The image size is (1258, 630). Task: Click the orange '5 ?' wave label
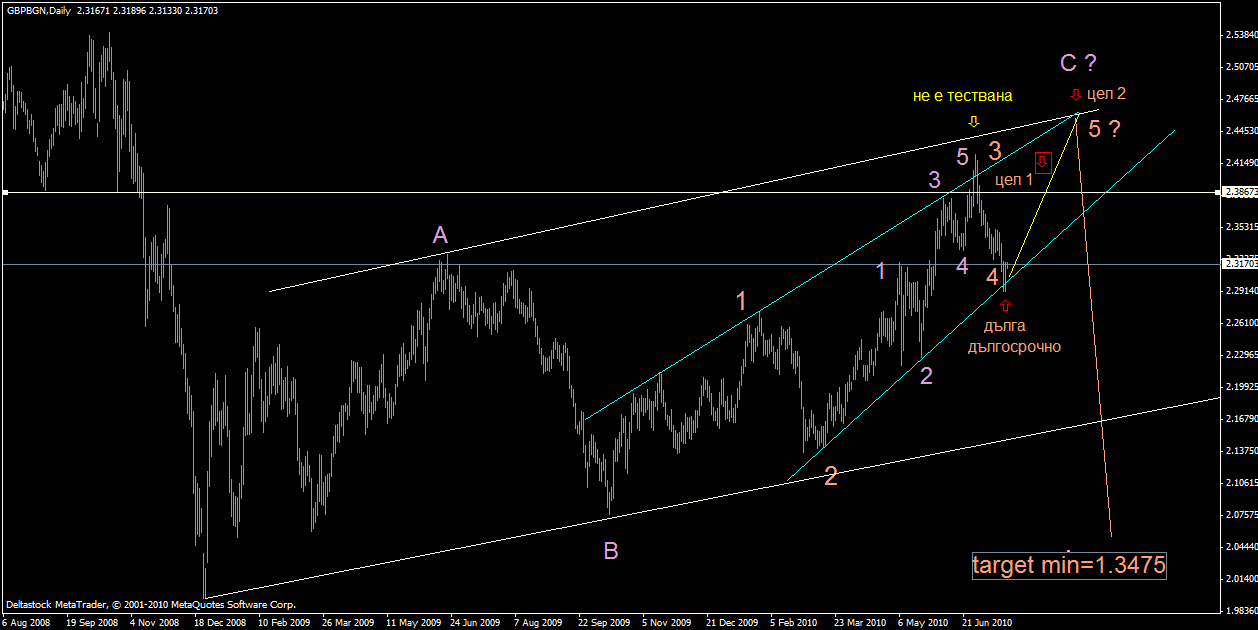1105,129
